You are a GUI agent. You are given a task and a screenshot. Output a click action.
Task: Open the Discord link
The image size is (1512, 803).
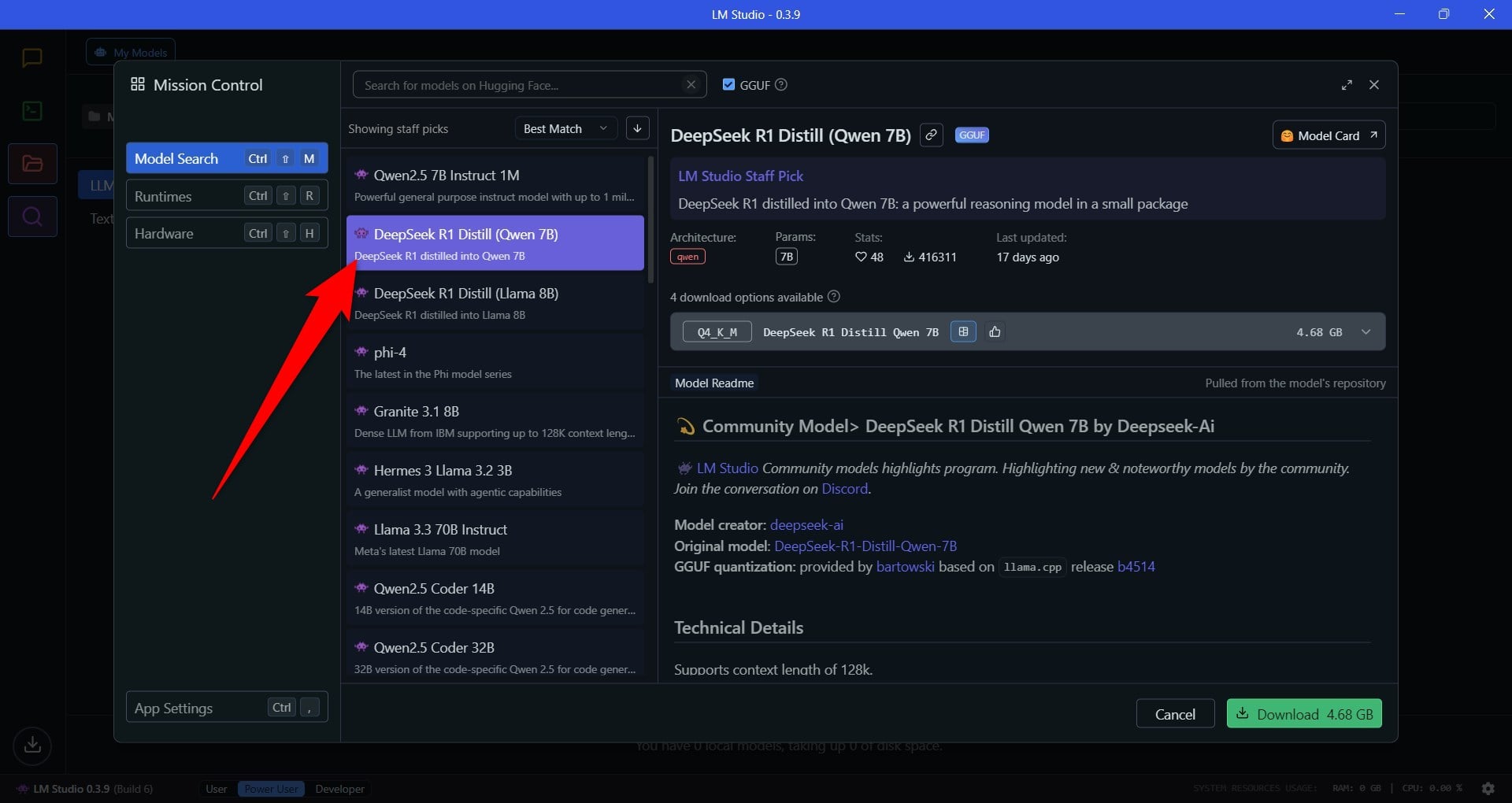click(x=845, y=489)
